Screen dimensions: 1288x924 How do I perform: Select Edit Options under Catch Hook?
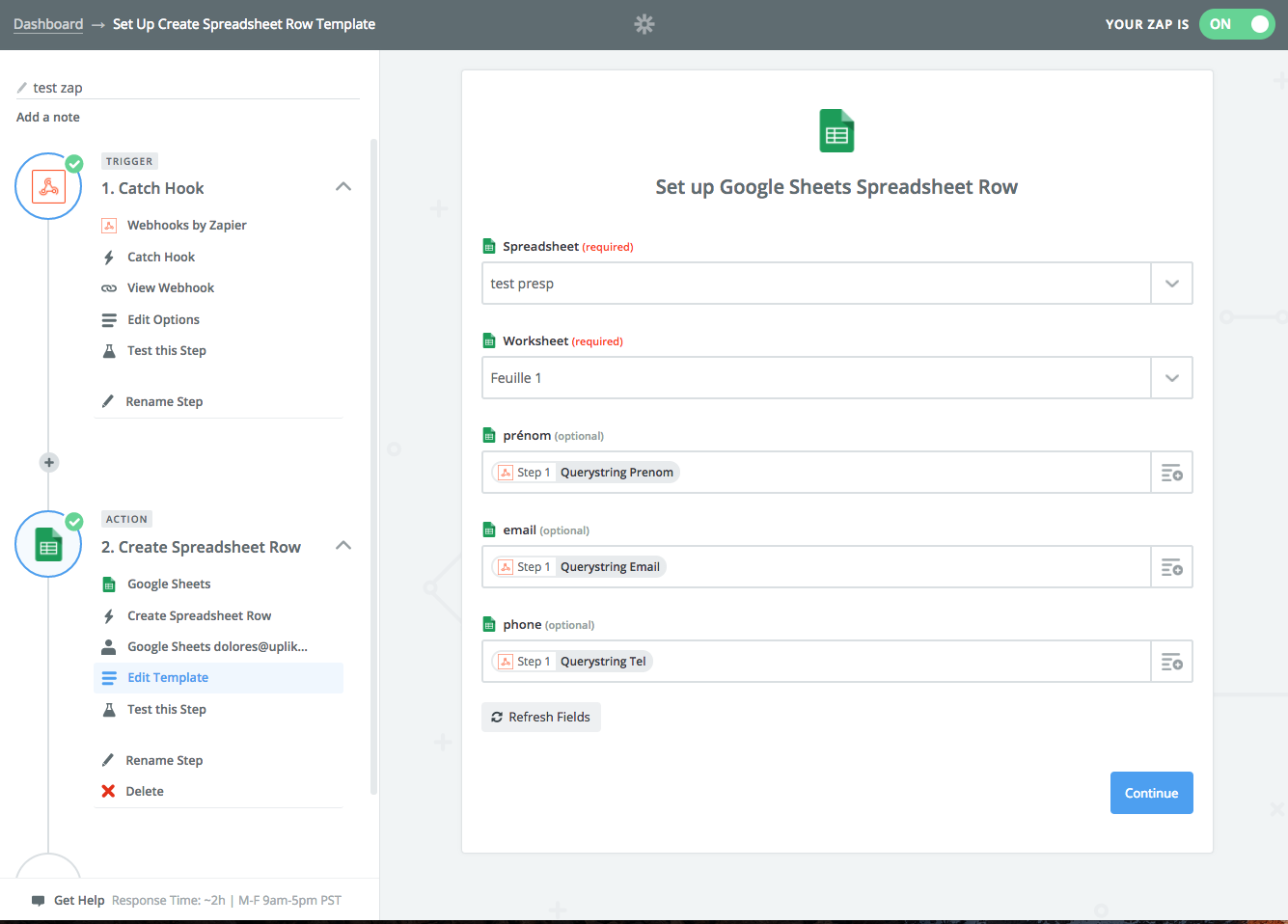(x=163, y=319)
